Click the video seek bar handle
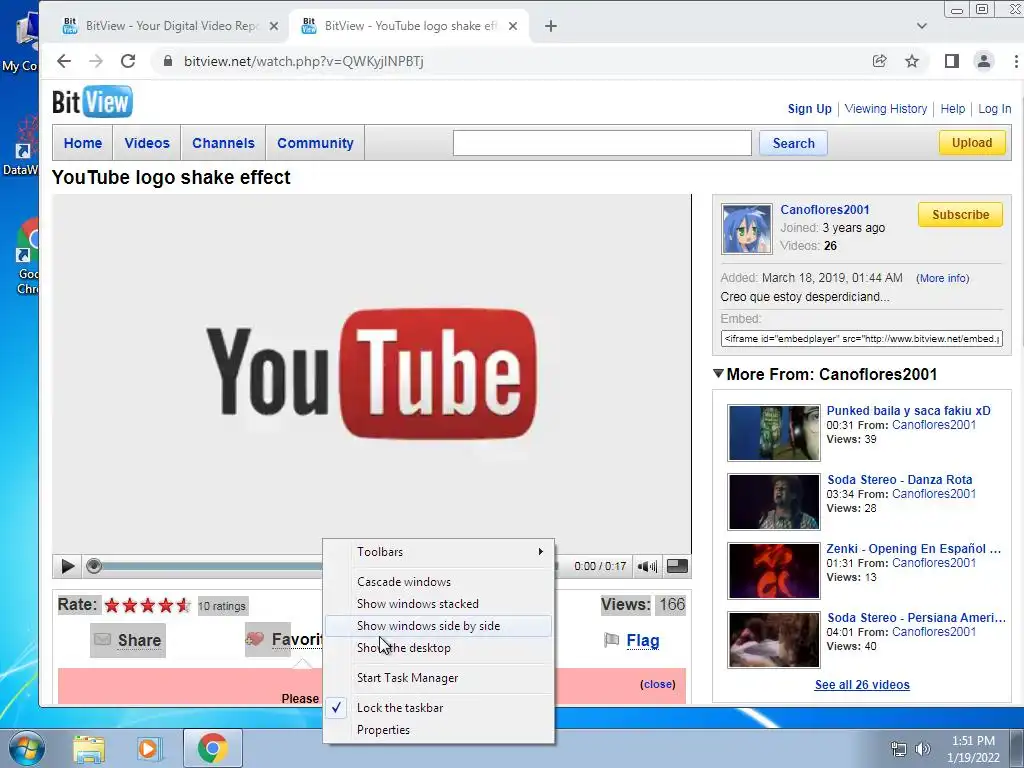Viewport: 1024px width, 768px height. (94, 566)
